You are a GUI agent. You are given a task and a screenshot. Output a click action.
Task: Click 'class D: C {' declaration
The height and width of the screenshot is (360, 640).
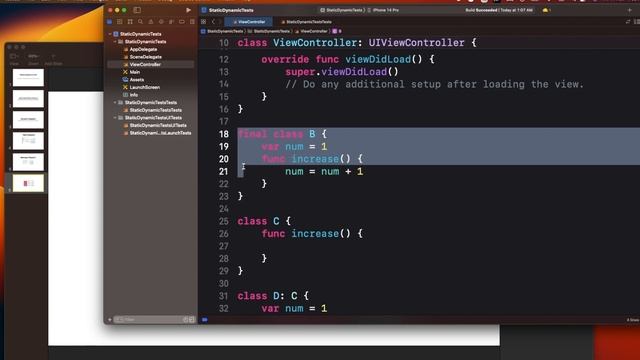pos(273,296)
